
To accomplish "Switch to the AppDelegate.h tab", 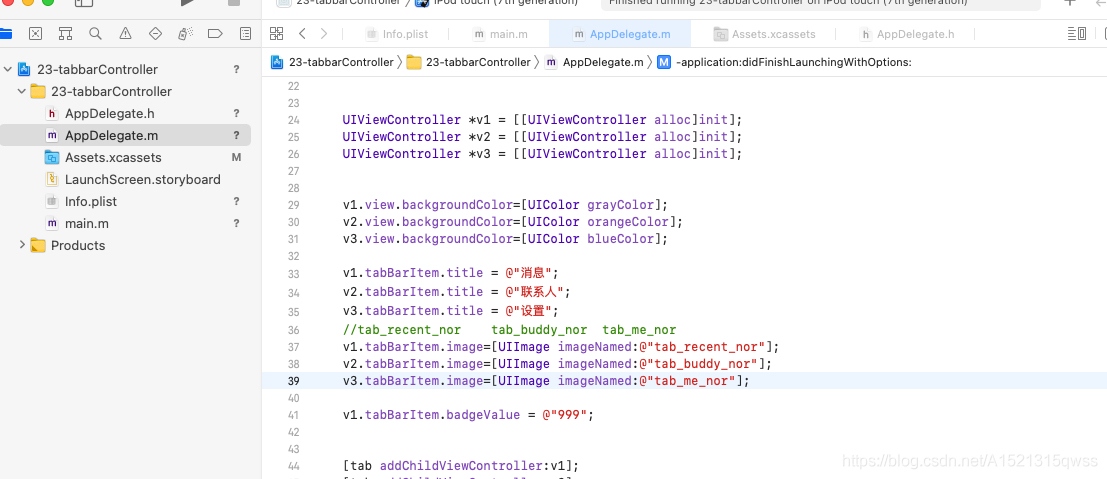I will coord(906,34).
